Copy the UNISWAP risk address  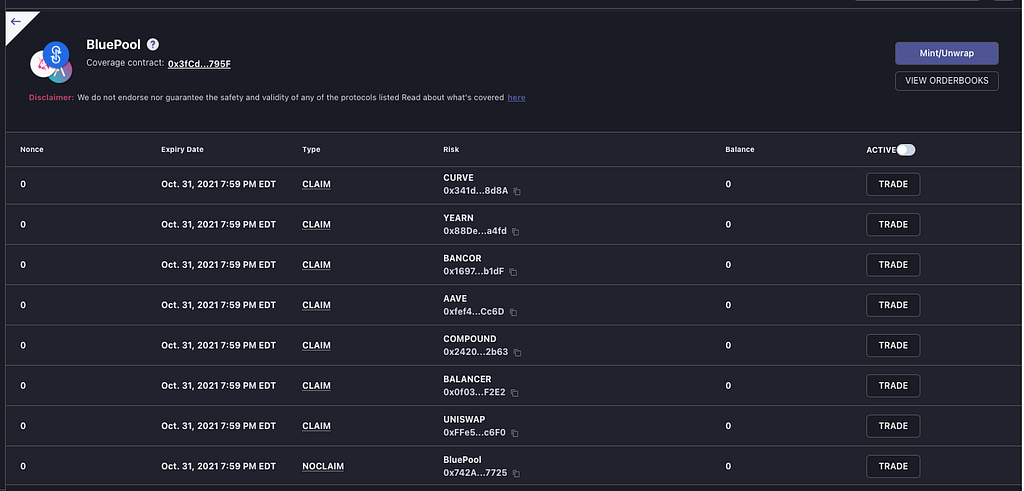coord(516,432)
